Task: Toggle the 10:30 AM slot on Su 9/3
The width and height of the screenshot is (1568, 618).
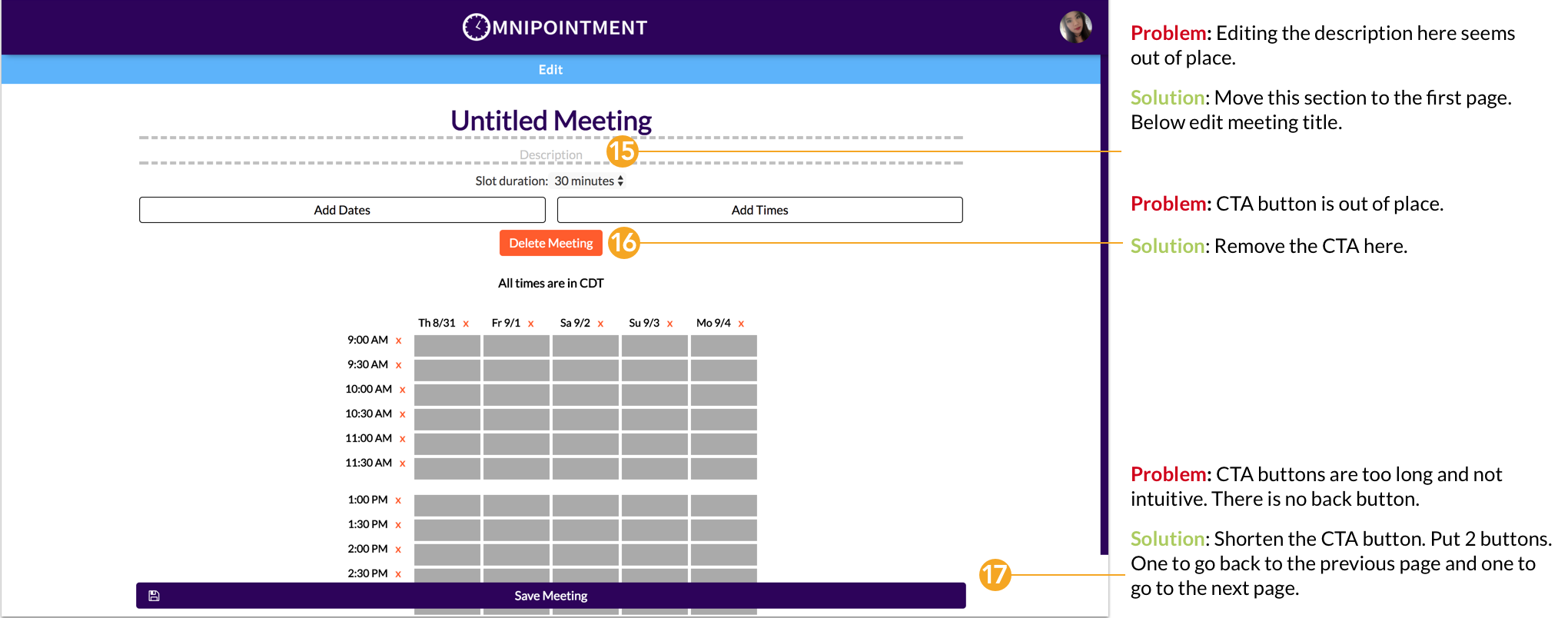Action: pyautogui.click(x=655, y=420)
